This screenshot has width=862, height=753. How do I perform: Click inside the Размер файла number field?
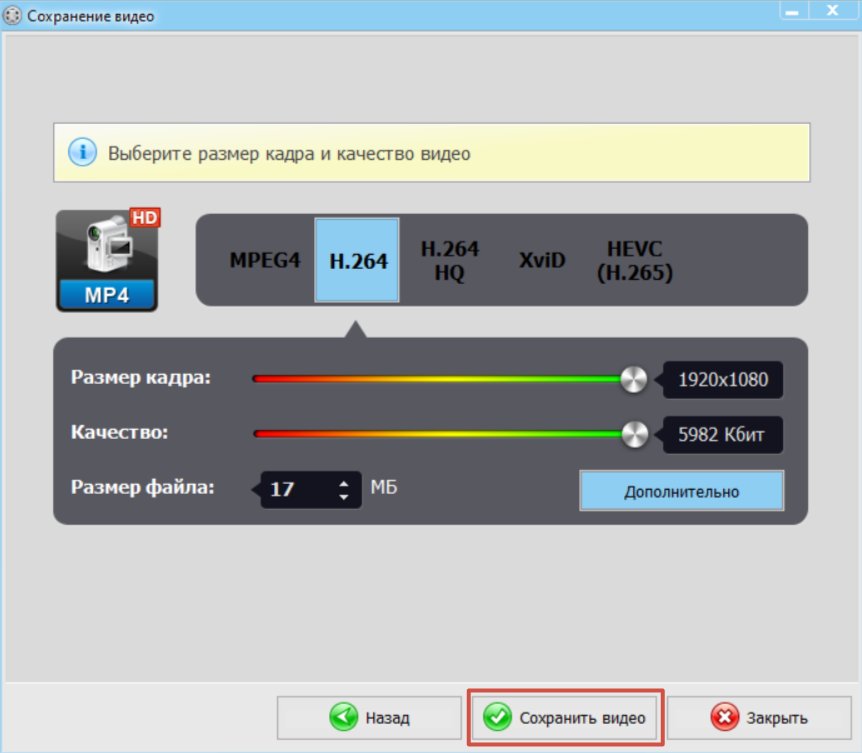tap(295, 489)
